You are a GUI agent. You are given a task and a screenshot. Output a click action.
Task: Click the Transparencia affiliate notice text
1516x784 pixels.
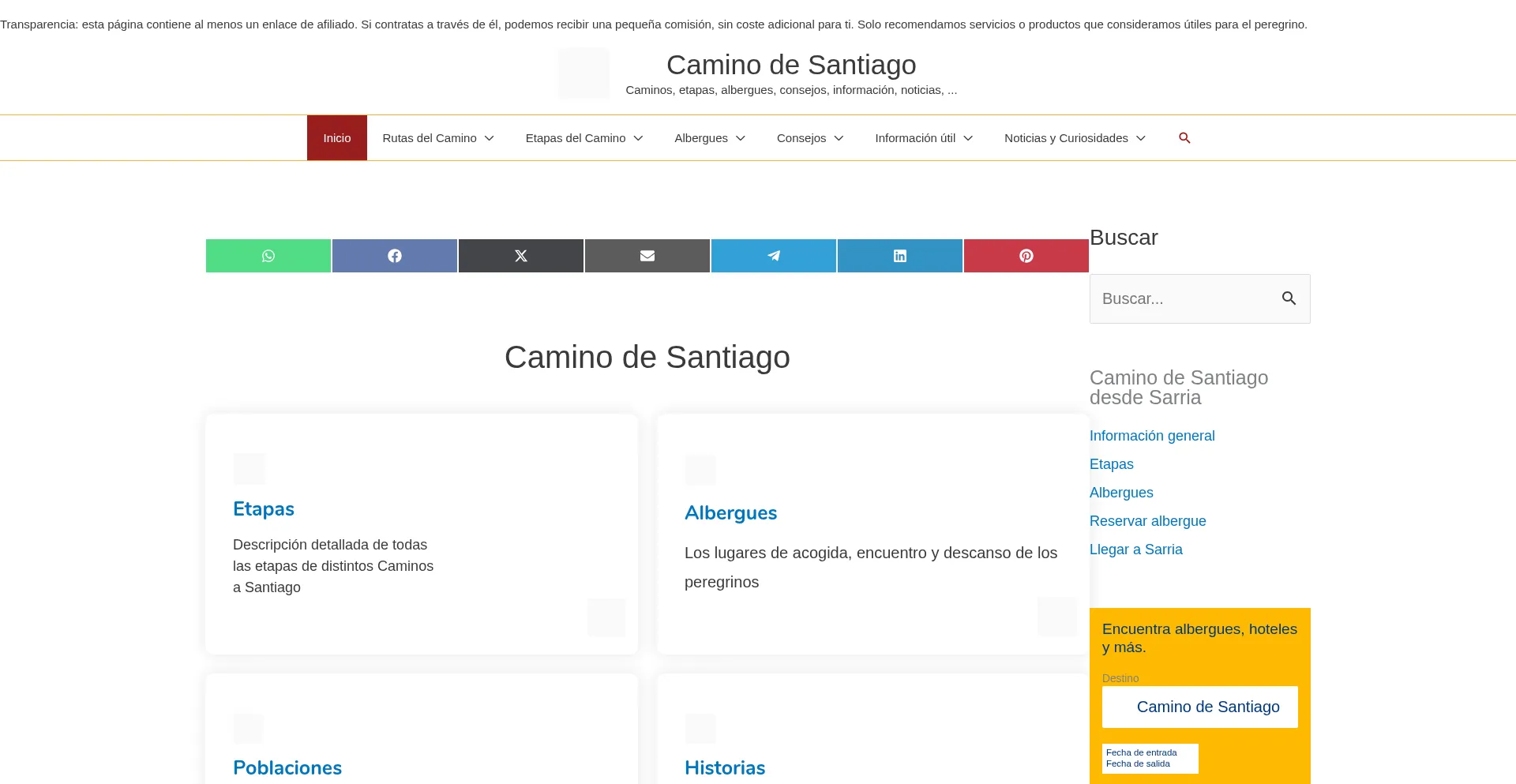coord(654,24)
